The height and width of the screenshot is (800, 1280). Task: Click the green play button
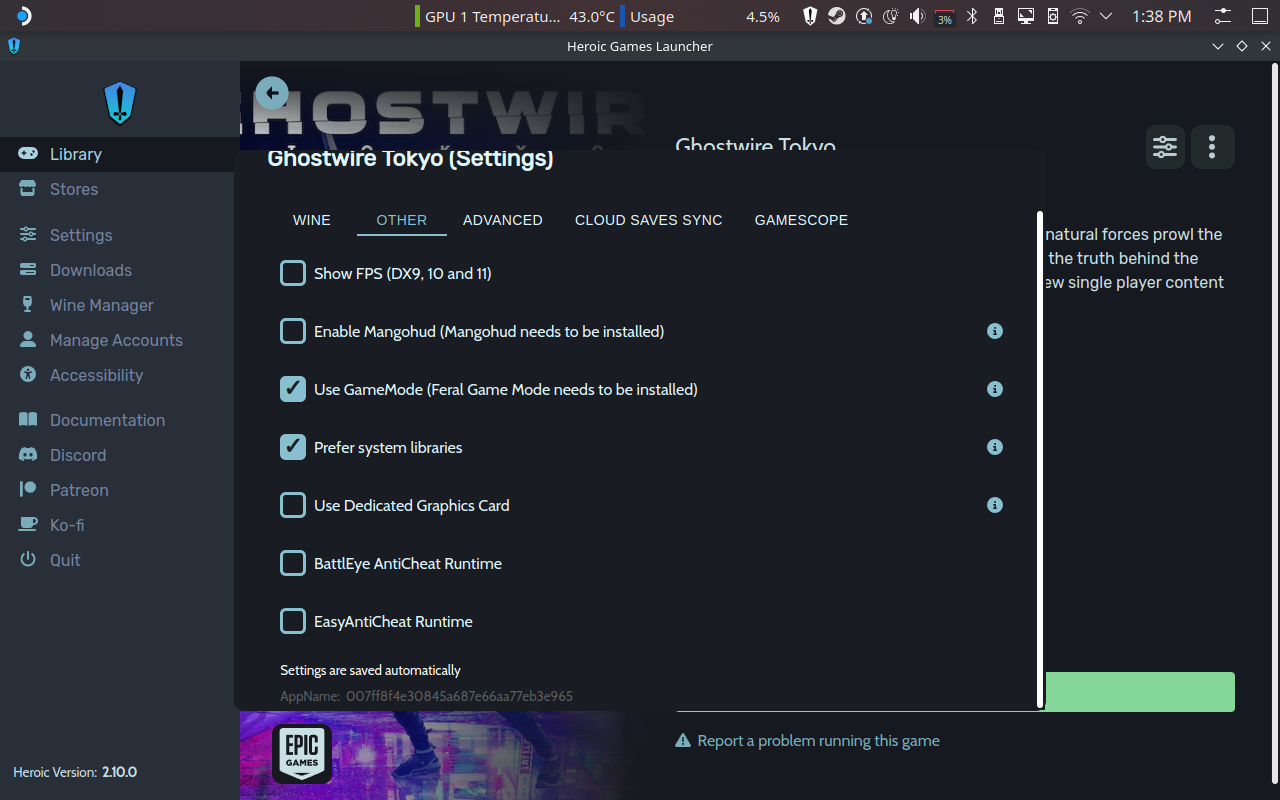[x=1140, y=692]
